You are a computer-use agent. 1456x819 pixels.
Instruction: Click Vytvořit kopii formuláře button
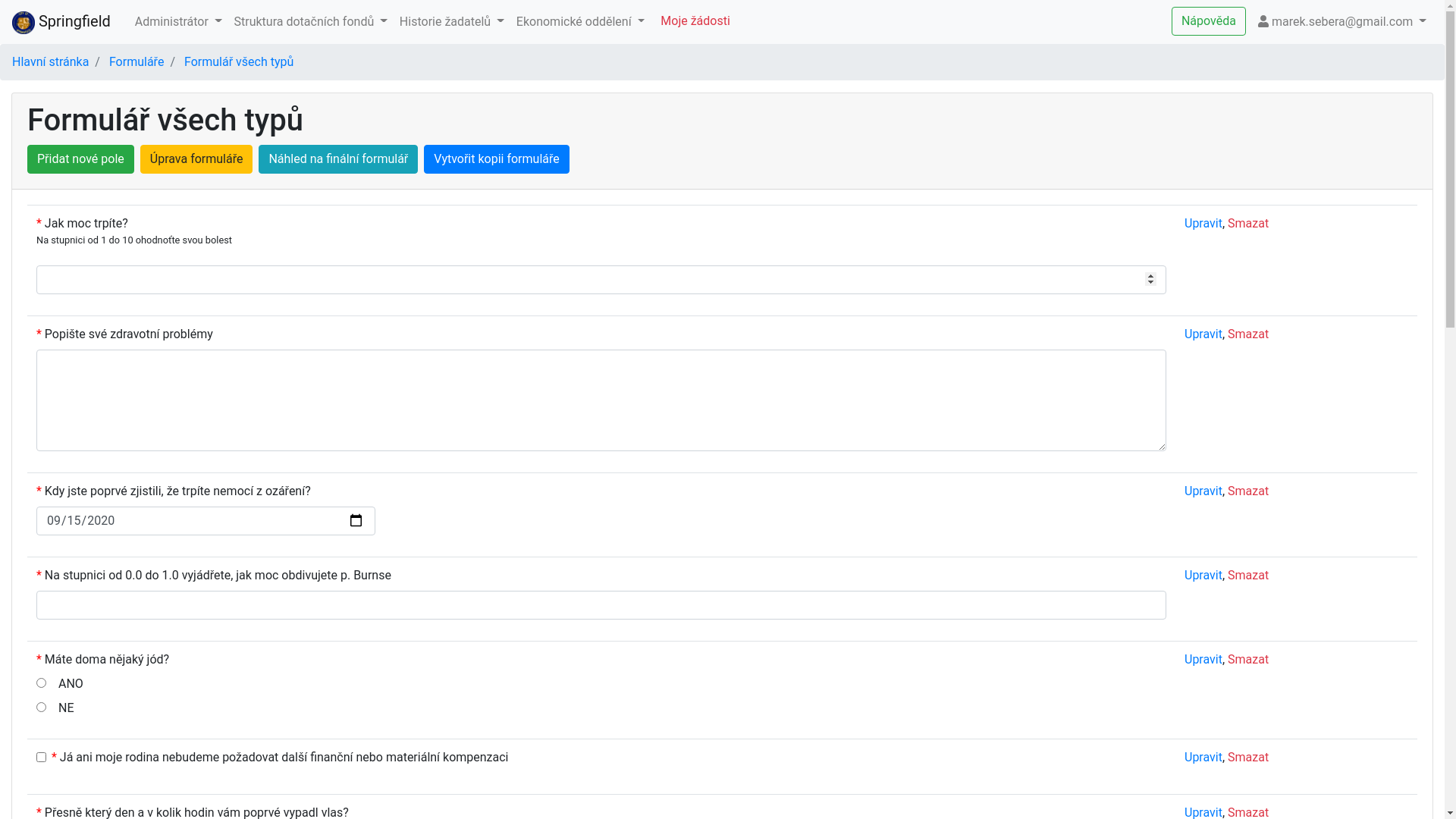(x=496, y=159)
